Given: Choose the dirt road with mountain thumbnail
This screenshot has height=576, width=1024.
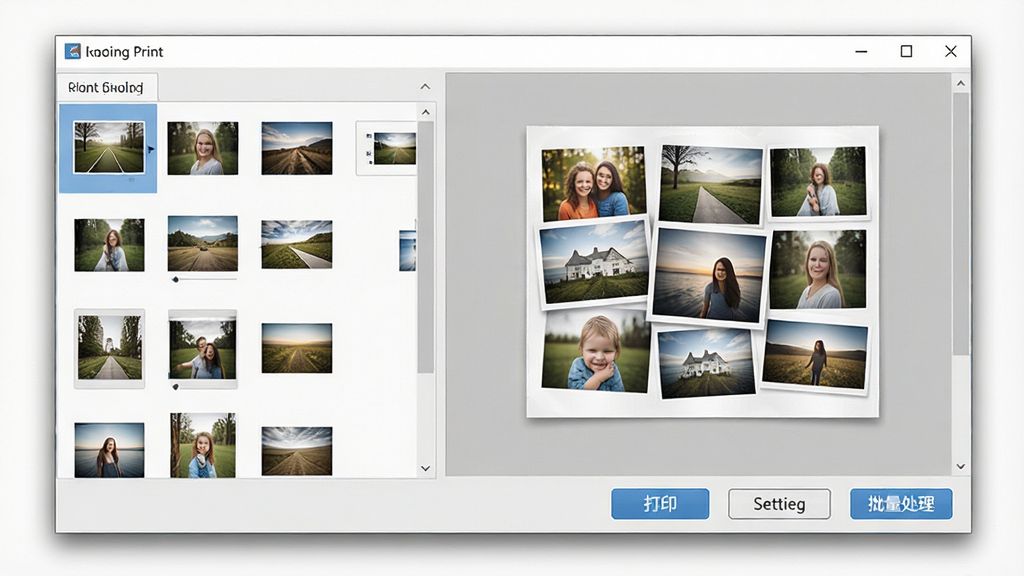Looking at the screenshot, I should point(296,148).
